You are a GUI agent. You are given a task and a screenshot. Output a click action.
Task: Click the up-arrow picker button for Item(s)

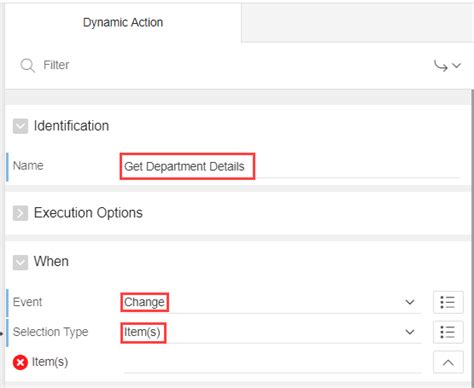(448, 362)
